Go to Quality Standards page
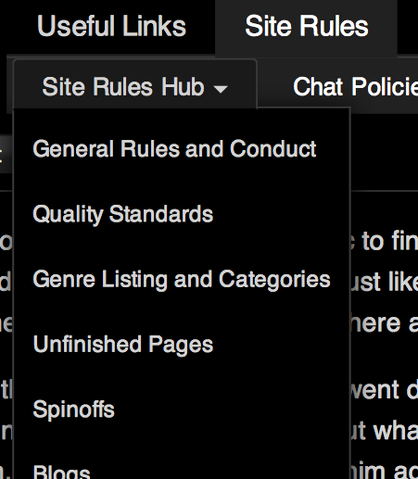This screenshot has height=479, width=418. pos(123,214)
